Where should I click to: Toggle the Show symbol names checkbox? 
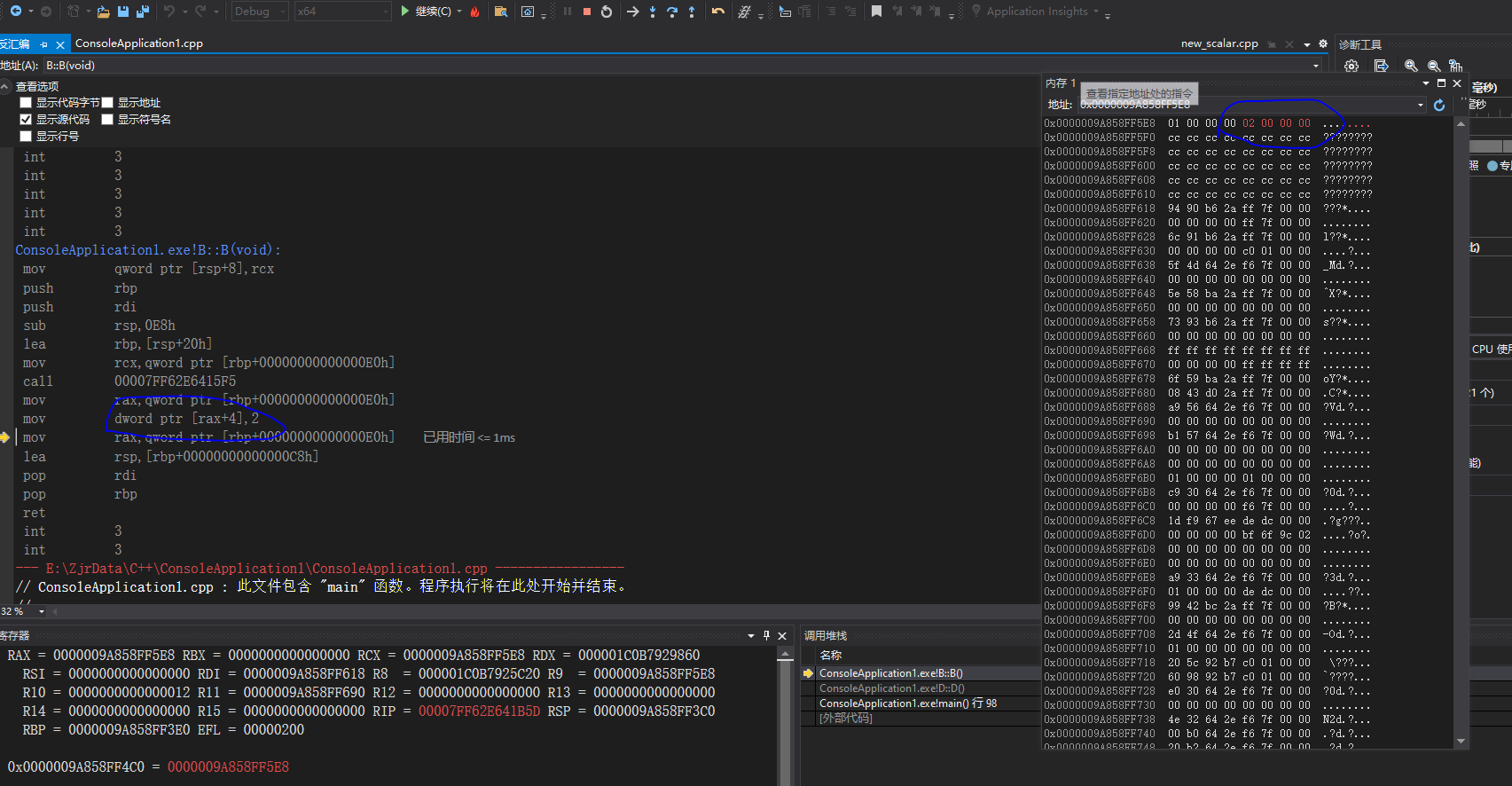point(107,120)
